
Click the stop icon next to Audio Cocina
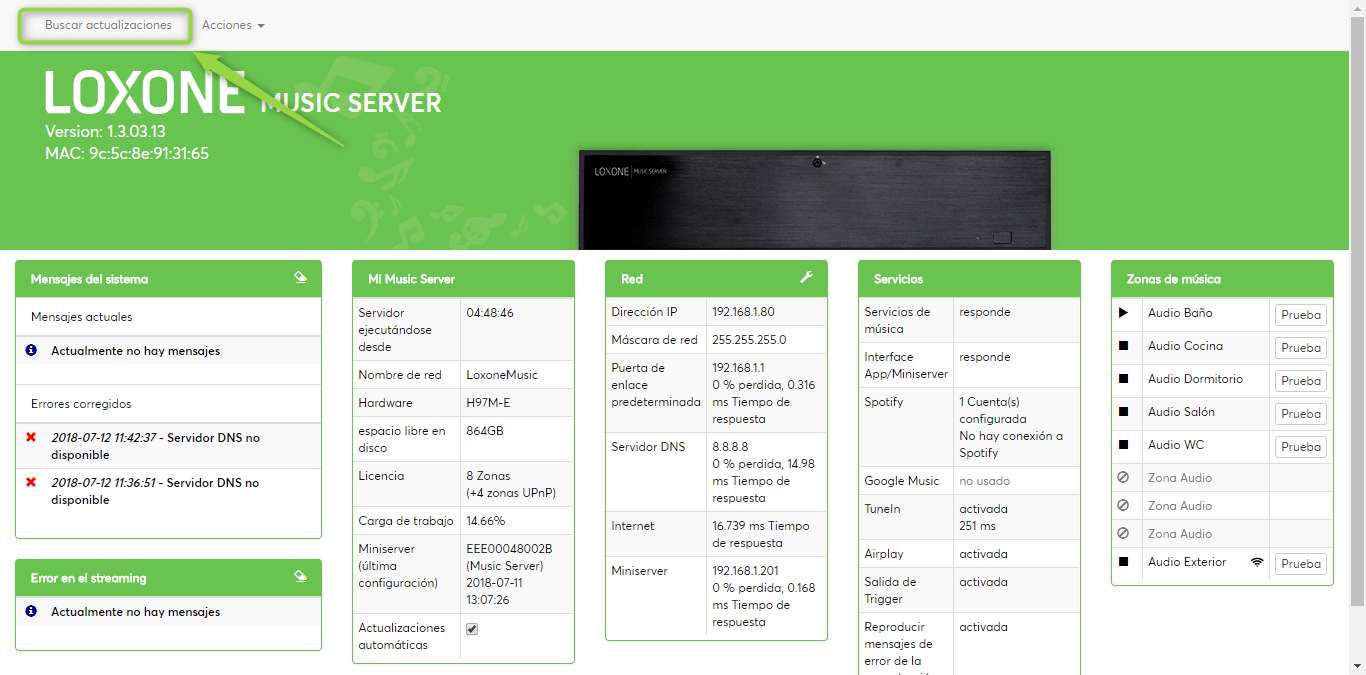coord(1123,347)
